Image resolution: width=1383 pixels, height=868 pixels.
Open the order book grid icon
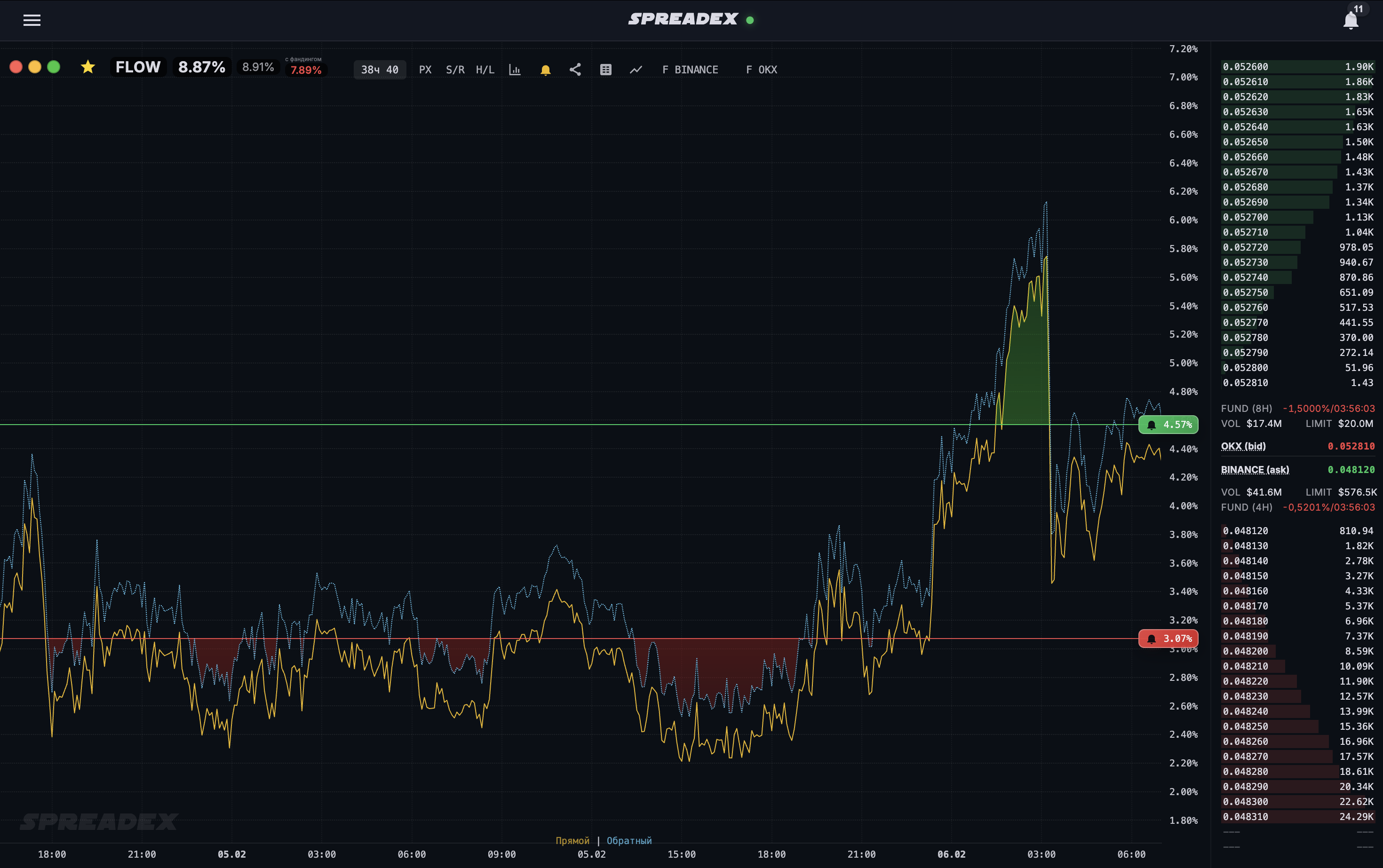click(605, 70)
